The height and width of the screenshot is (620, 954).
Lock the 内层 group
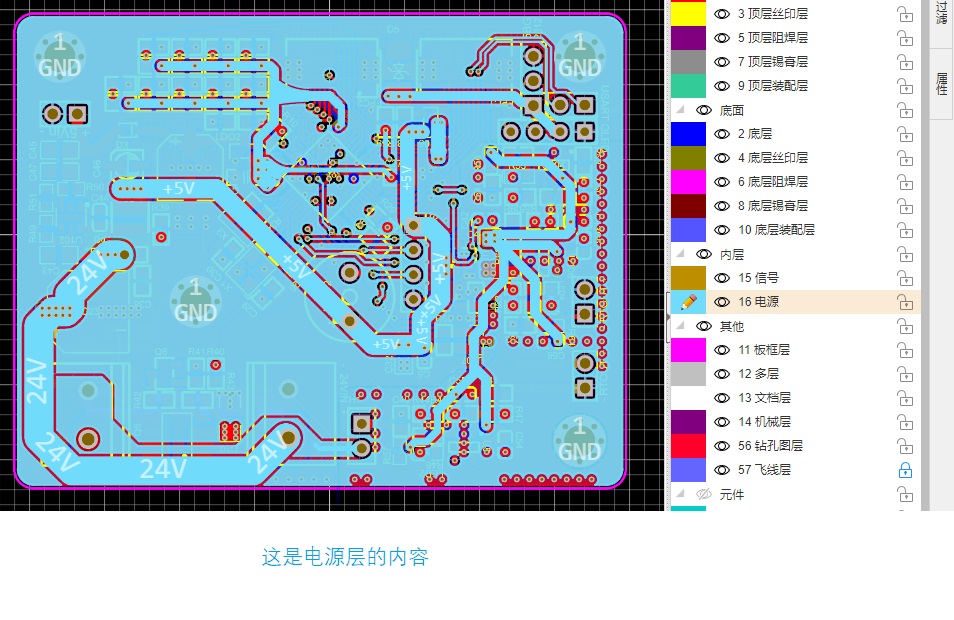[x=905, y=254]
